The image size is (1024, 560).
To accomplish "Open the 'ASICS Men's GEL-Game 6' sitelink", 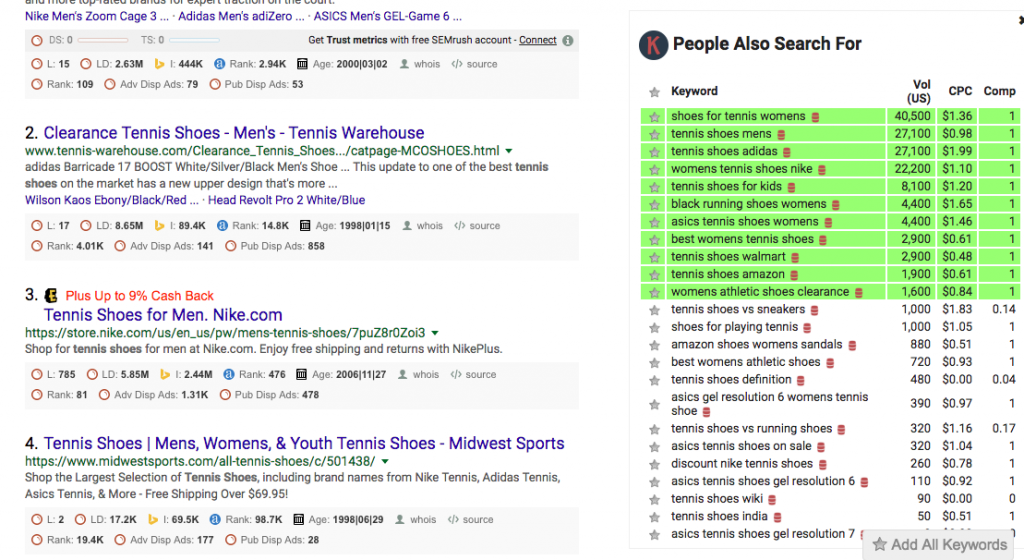I will click(x=387, y=16).
